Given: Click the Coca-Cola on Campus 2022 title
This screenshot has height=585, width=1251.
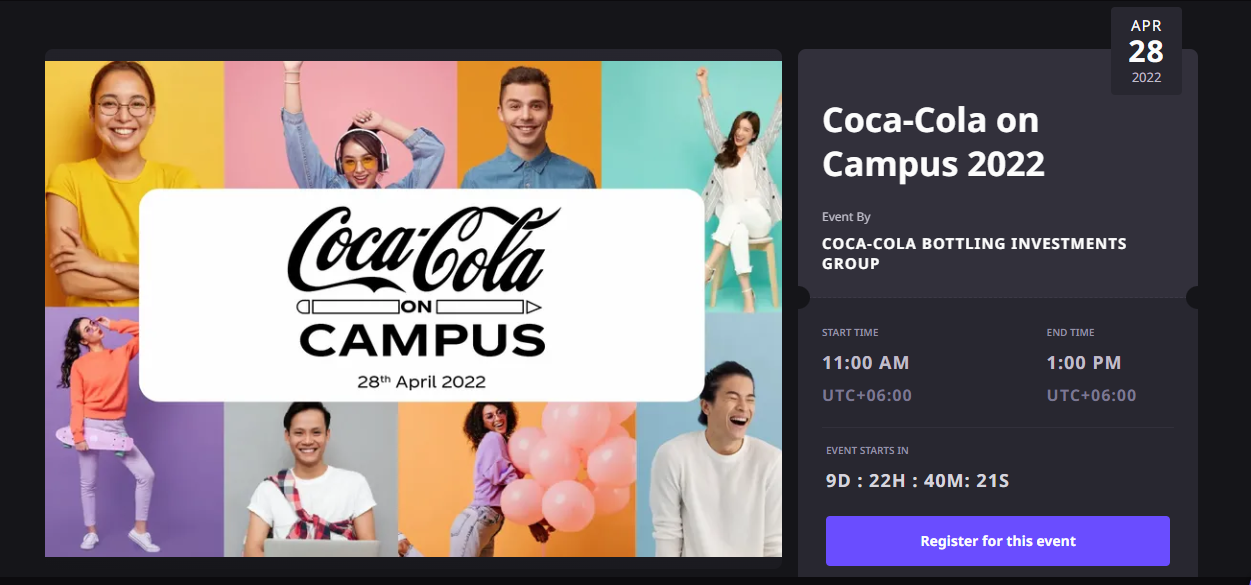Looking at the screenshot, I should (x=933, y=141).
